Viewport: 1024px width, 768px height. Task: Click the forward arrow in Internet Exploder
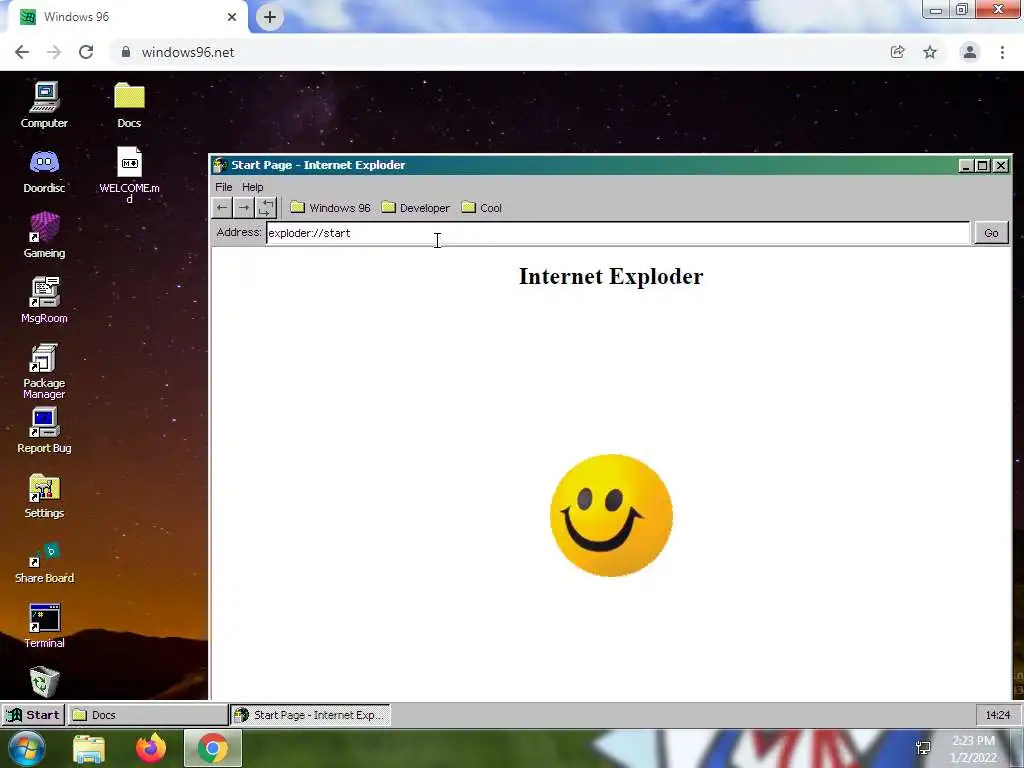point(244,208)
